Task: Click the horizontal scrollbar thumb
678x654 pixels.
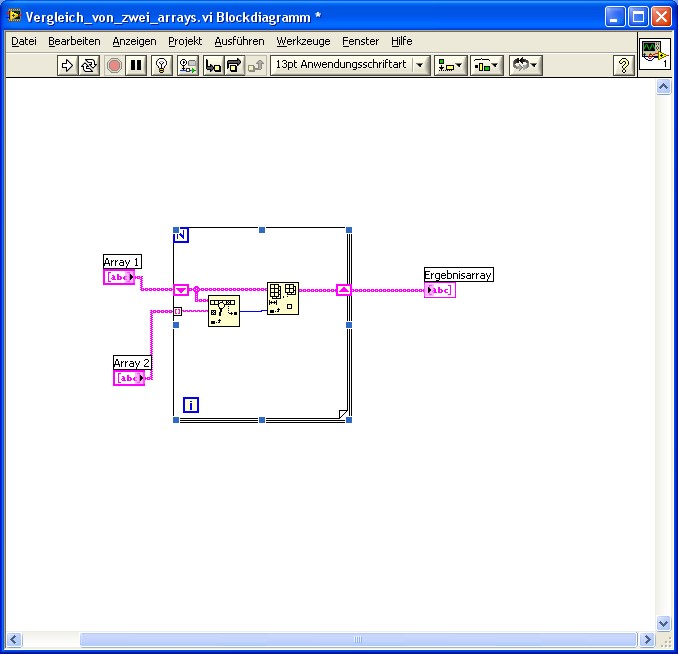Action: pos(358,639)
